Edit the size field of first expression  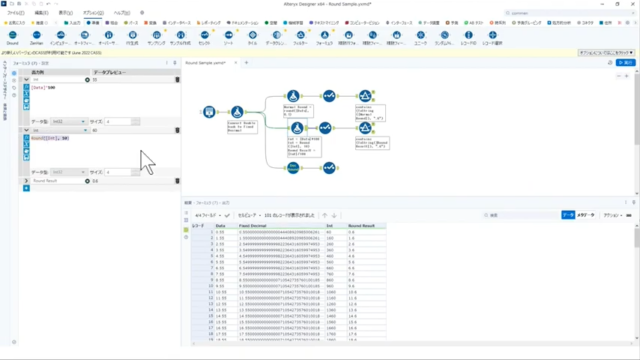(118, 122)
